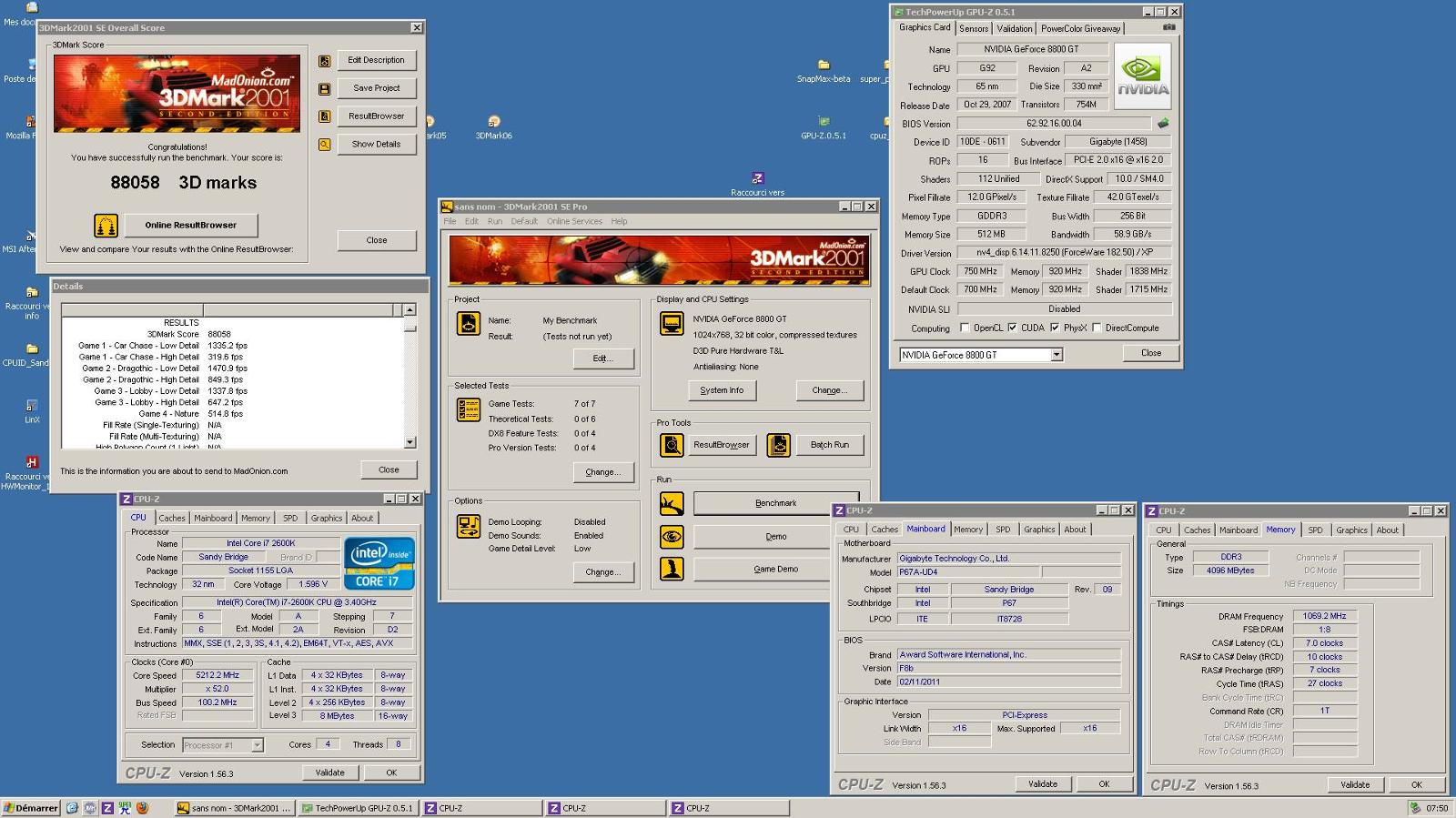This screenshot has width=1456, height=818.
Task: Click Validate in the CPU-Z memory window
Action: coord(1354,784)
